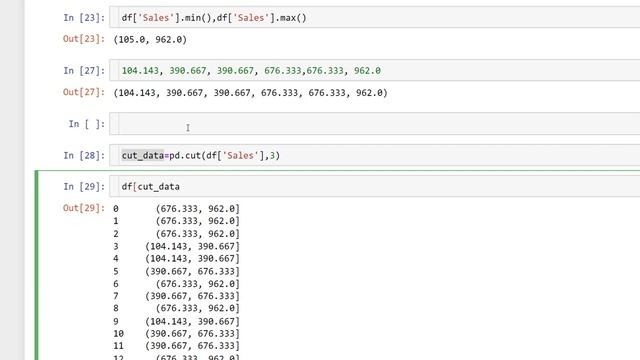The width and height of the screenshot is (640, 360).
Task: Click the In [23] code cell input
Action: 375,18
